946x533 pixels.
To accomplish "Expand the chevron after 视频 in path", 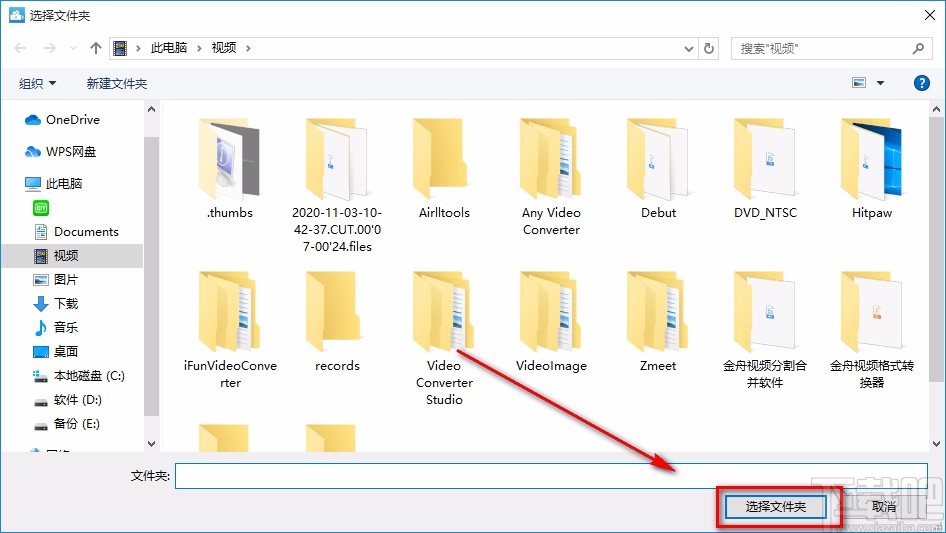I will (248, 48).
